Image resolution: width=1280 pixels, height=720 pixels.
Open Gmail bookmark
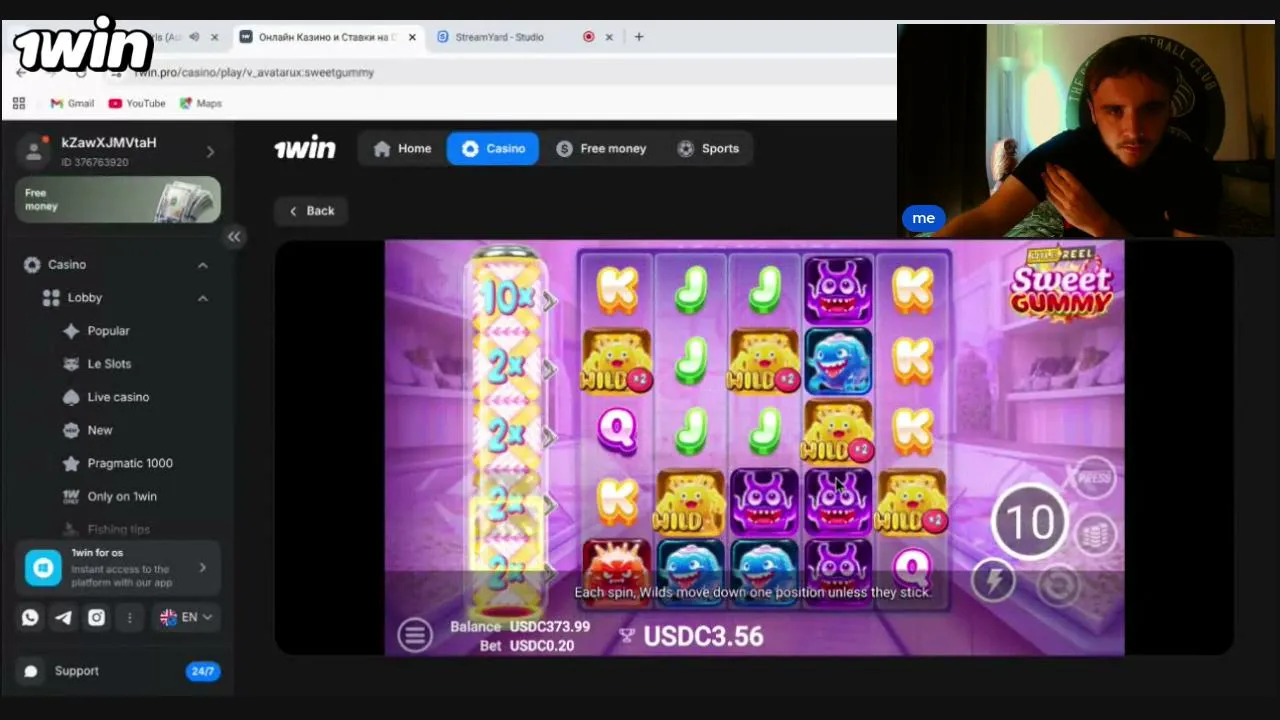pos(72,103)
